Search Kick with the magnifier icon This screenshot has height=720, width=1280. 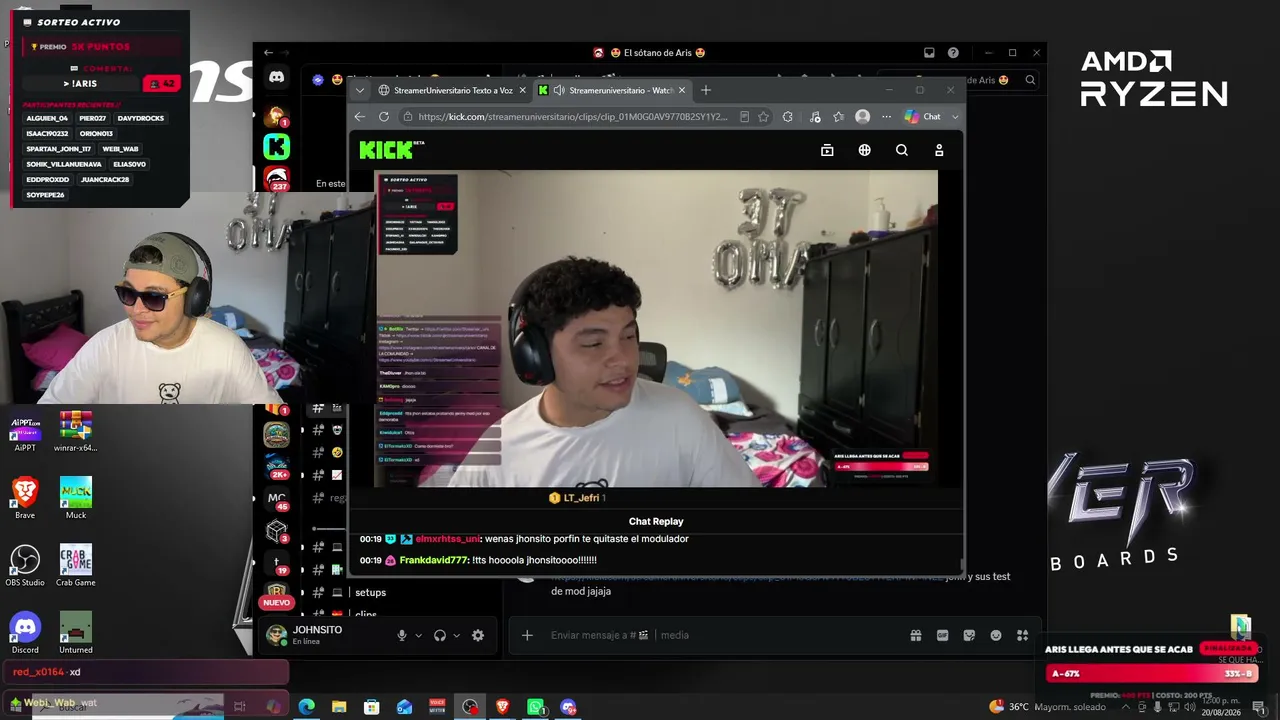coord(902,150)
